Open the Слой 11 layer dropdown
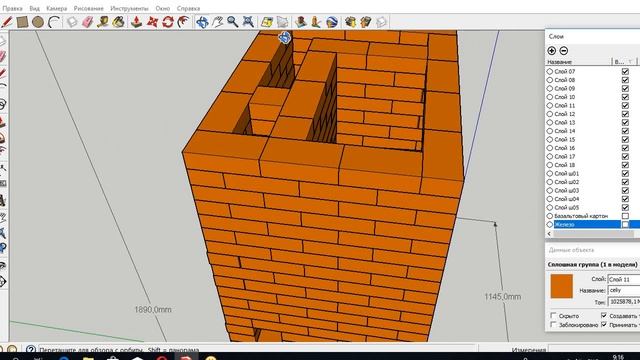The width and height of the screenshot is (640, 360). [624, 280]
